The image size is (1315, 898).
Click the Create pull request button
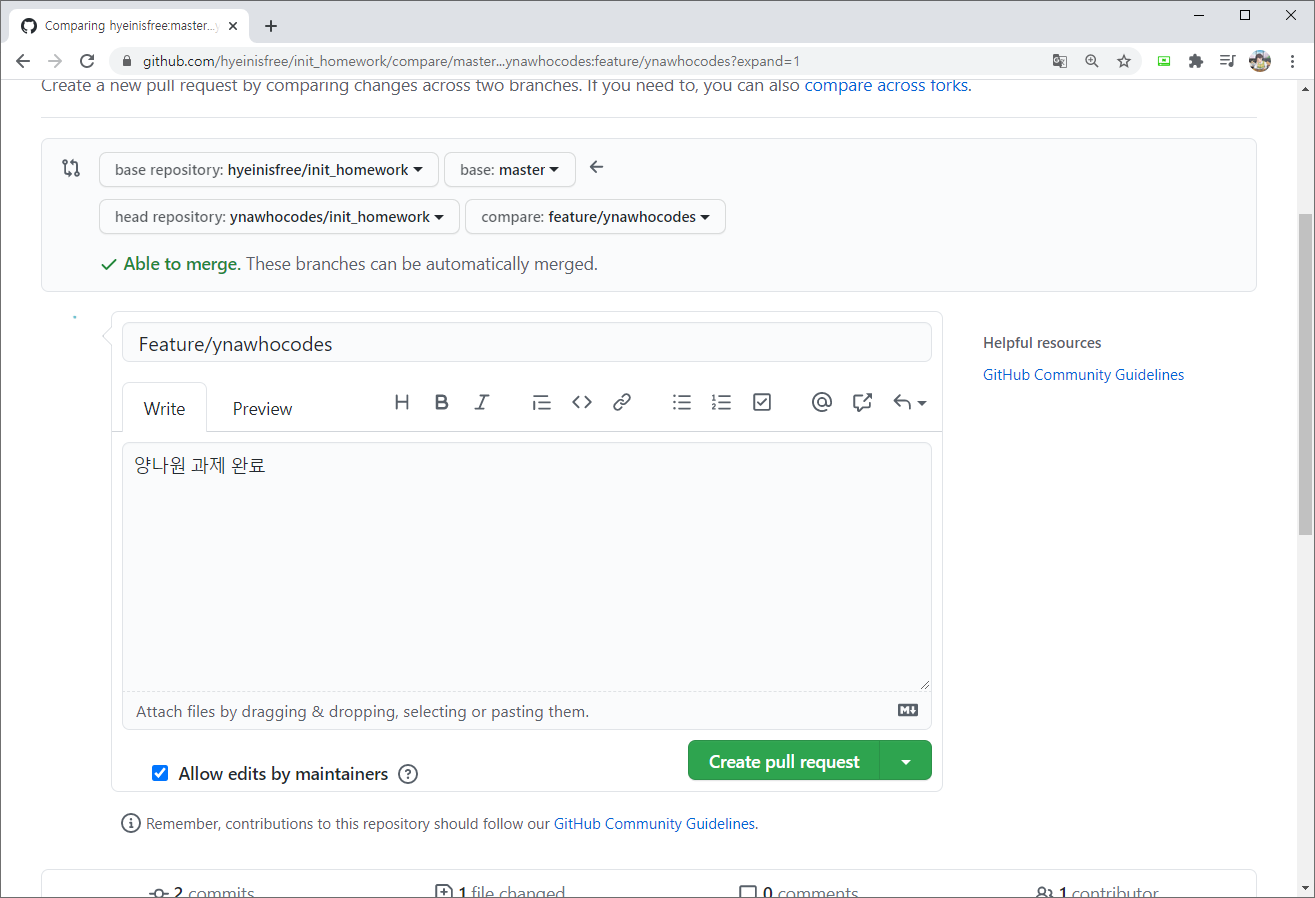pos(784,761)
